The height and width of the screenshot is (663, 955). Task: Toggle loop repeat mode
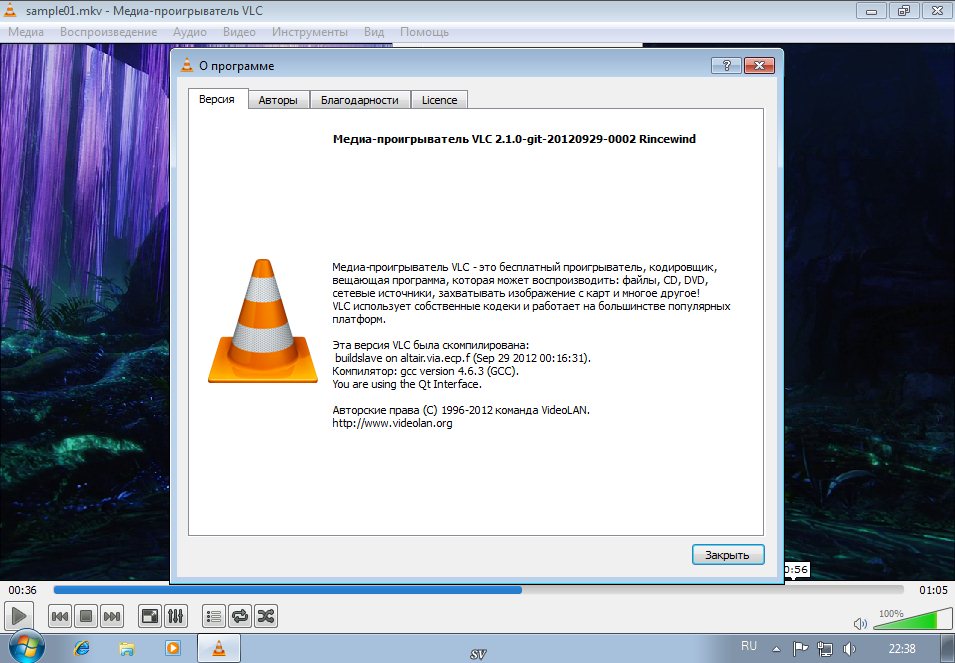click(x=240, y=617)
